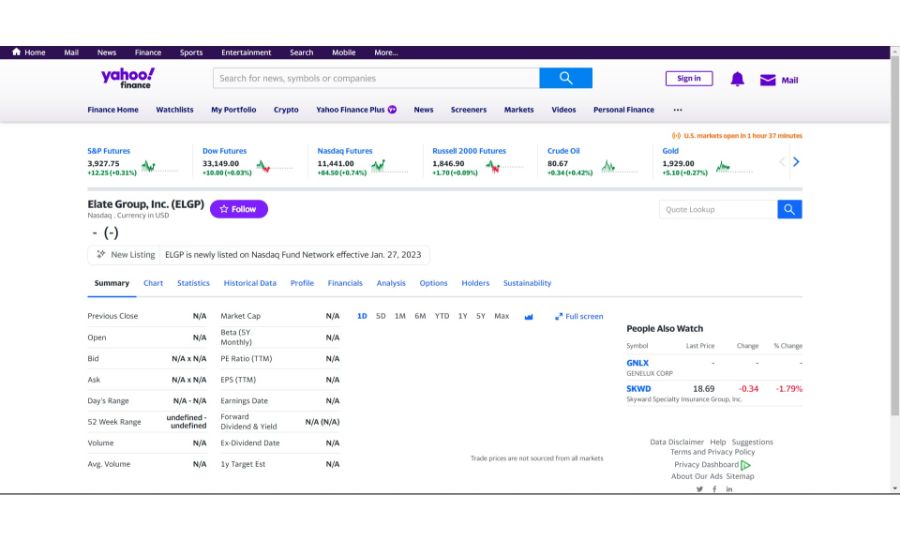Select the 6M chart range

point(420,316)
